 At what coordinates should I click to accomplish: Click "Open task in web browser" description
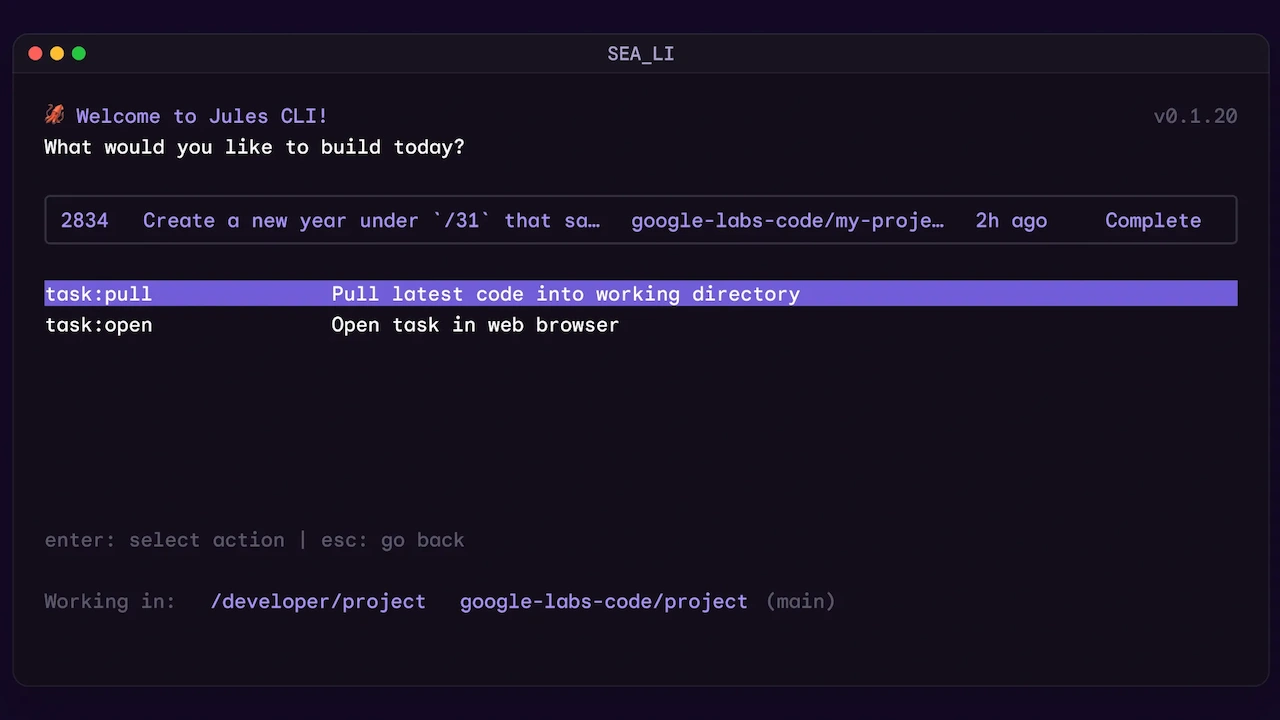(x=475, y=325)
